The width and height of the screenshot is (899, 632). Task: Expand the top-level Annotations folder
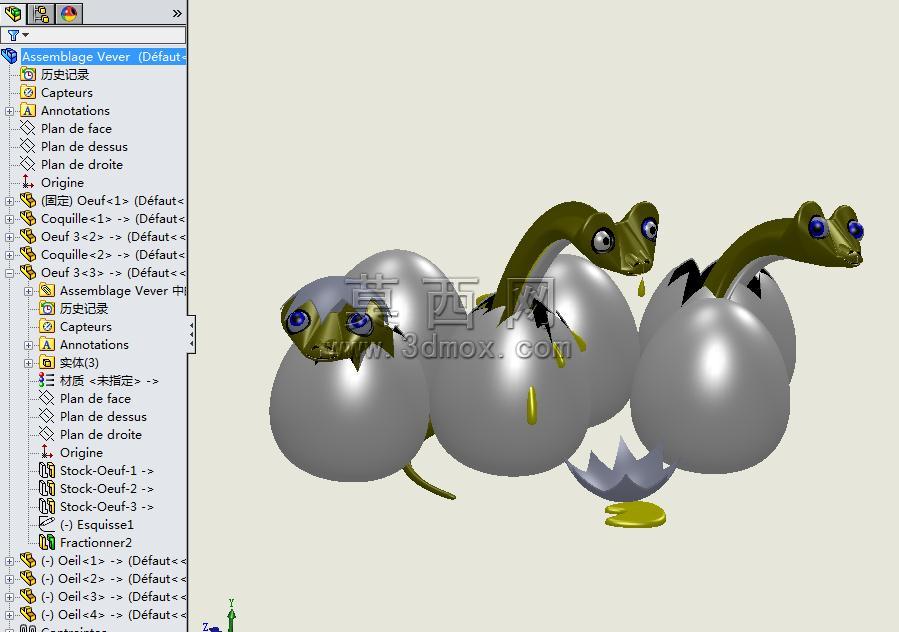click(x=9, y=111)
